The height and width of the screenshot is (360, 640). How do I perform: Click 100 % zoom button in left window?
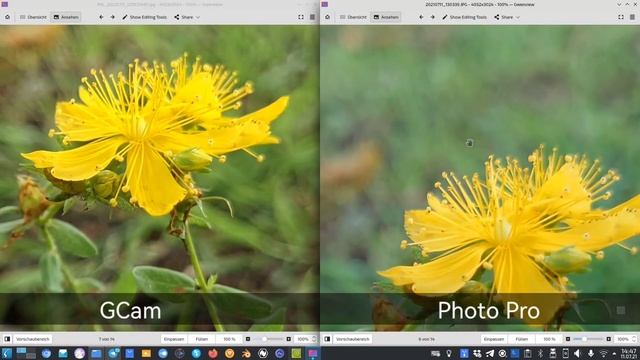point(229,339)
